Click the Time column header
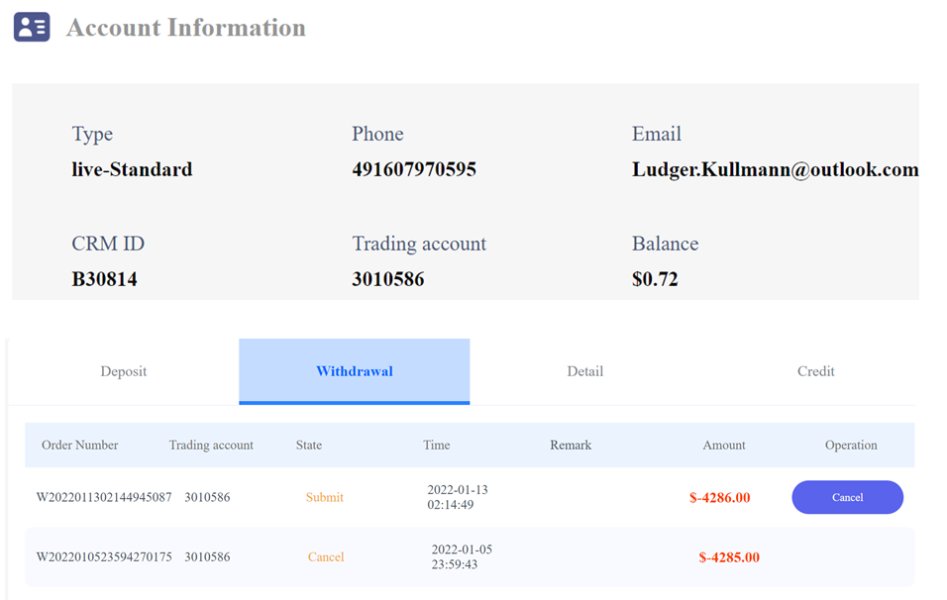The image size is (947, 600). pyautogui.click(x=437, y=445)
